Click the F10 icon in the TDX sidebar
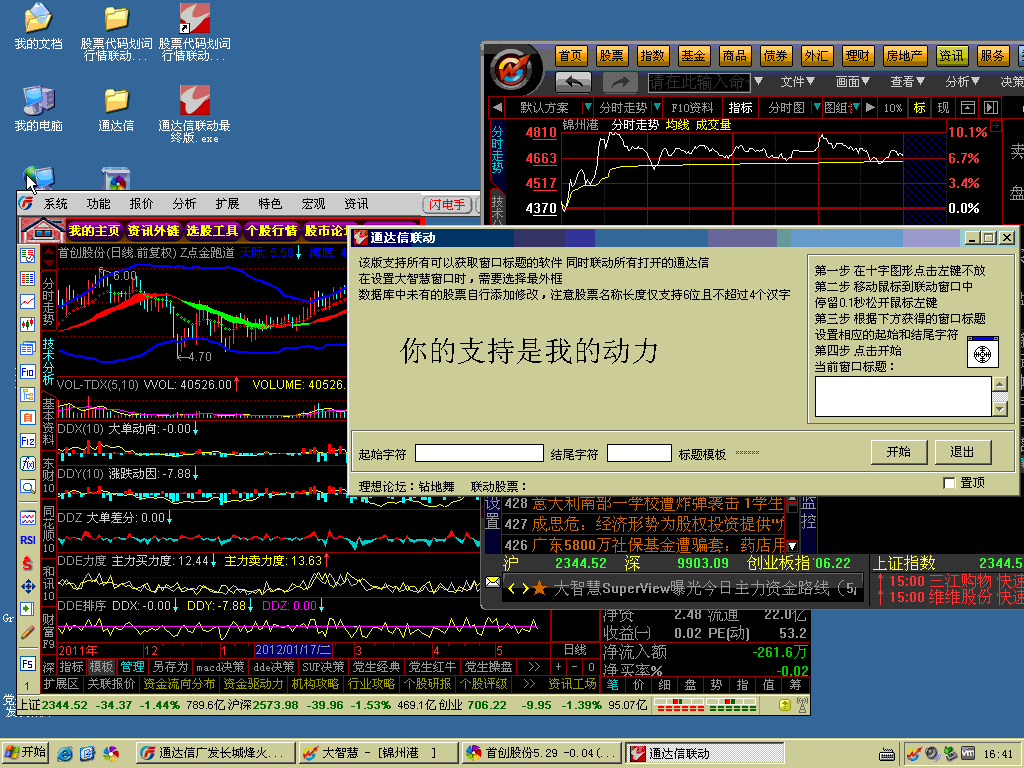The width and height of the screenshot is (1024, 768). click(x=27, y=372)
